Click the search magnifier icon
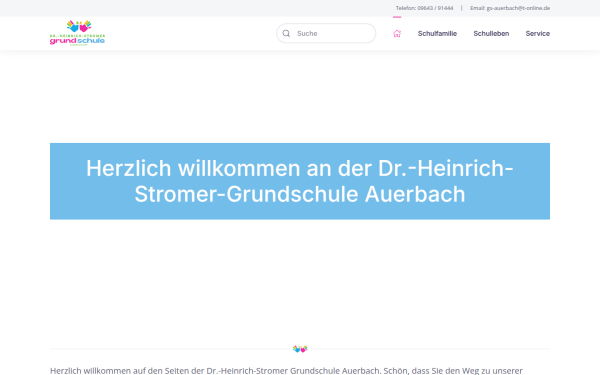This screenshot has height=375, width=600. pos(286,33)
